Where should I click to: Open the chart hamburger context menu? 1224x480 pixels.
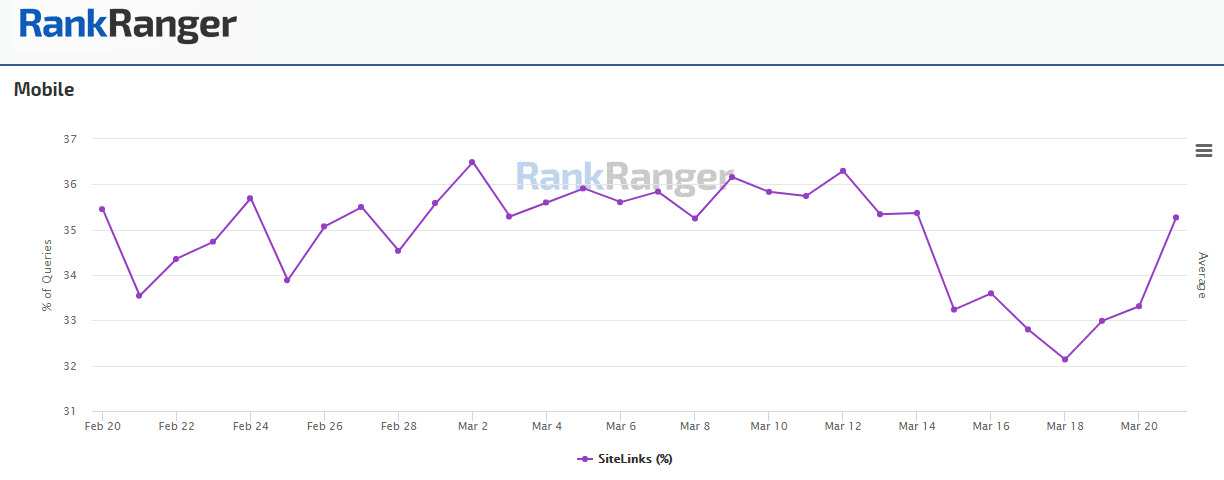coord(1204,151)
